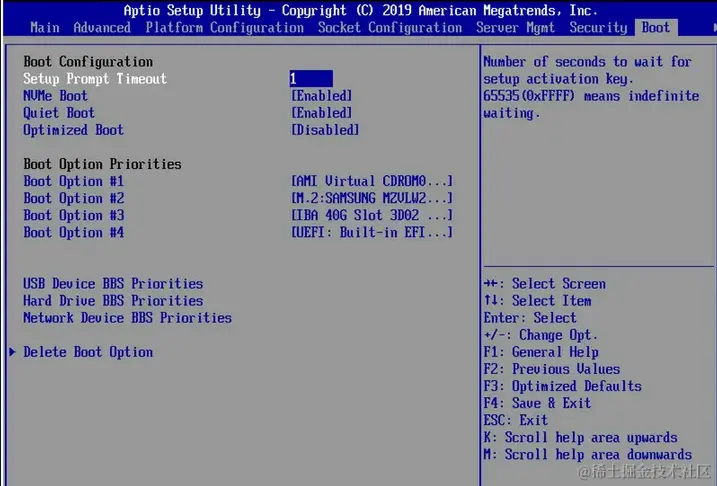The image size is (717, 486).
Task: Click the F2: Previous Values hint
Action: (x=552, y=369)
